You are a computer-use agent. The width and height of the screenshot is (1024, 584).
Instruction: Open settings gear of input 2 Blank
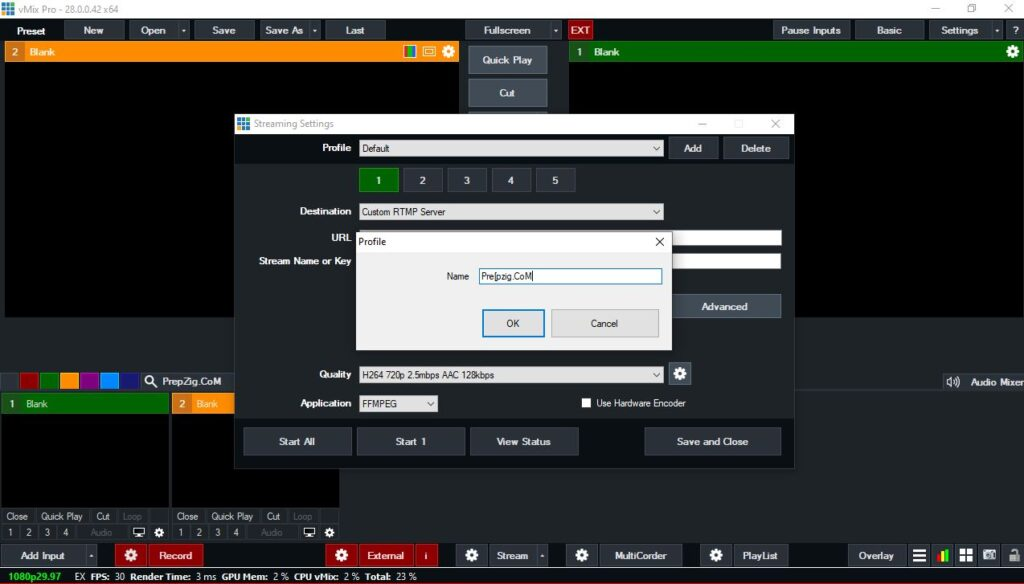330,532
